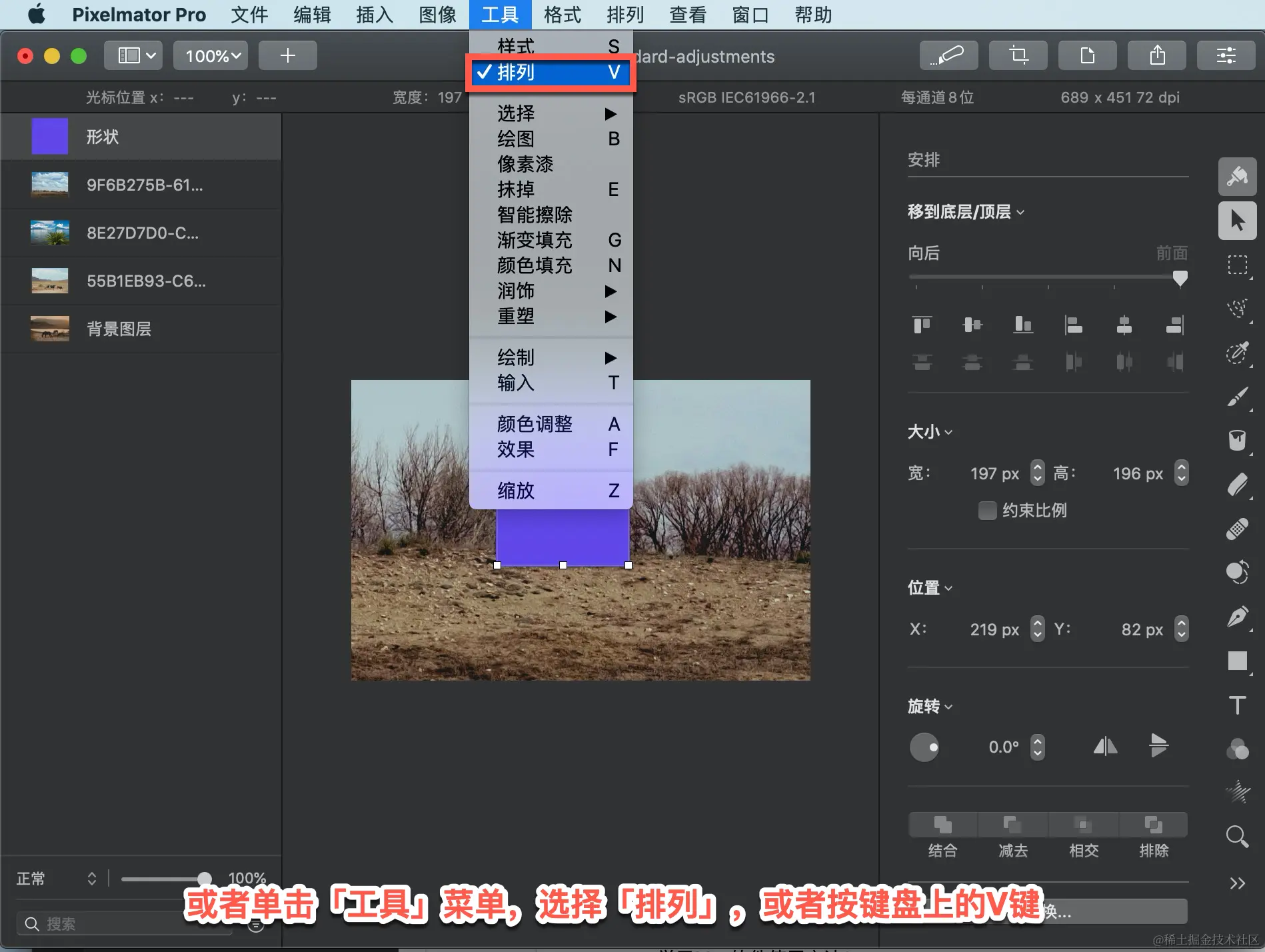
Task: Select the Zoom magnifier tool
Action: pyautogui.click(x=1238, y=837)
